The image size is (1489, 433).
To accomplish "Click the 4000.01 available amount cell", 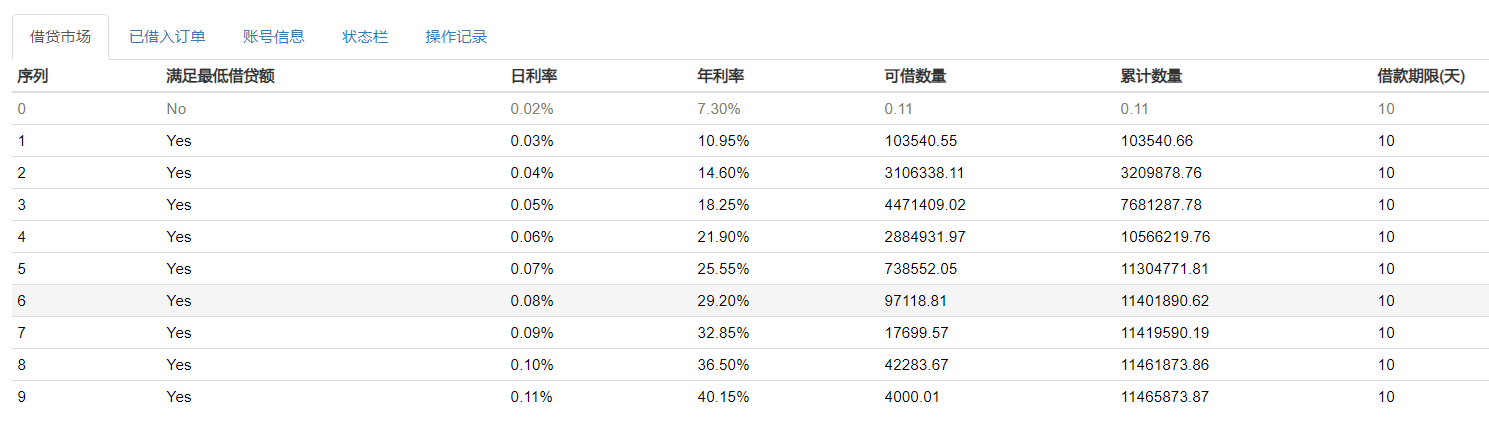I will (x=912, y=397).
